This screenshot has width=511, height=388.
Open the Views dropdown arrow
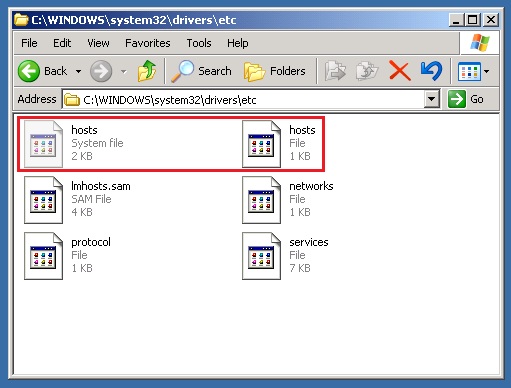coord(486,71)
